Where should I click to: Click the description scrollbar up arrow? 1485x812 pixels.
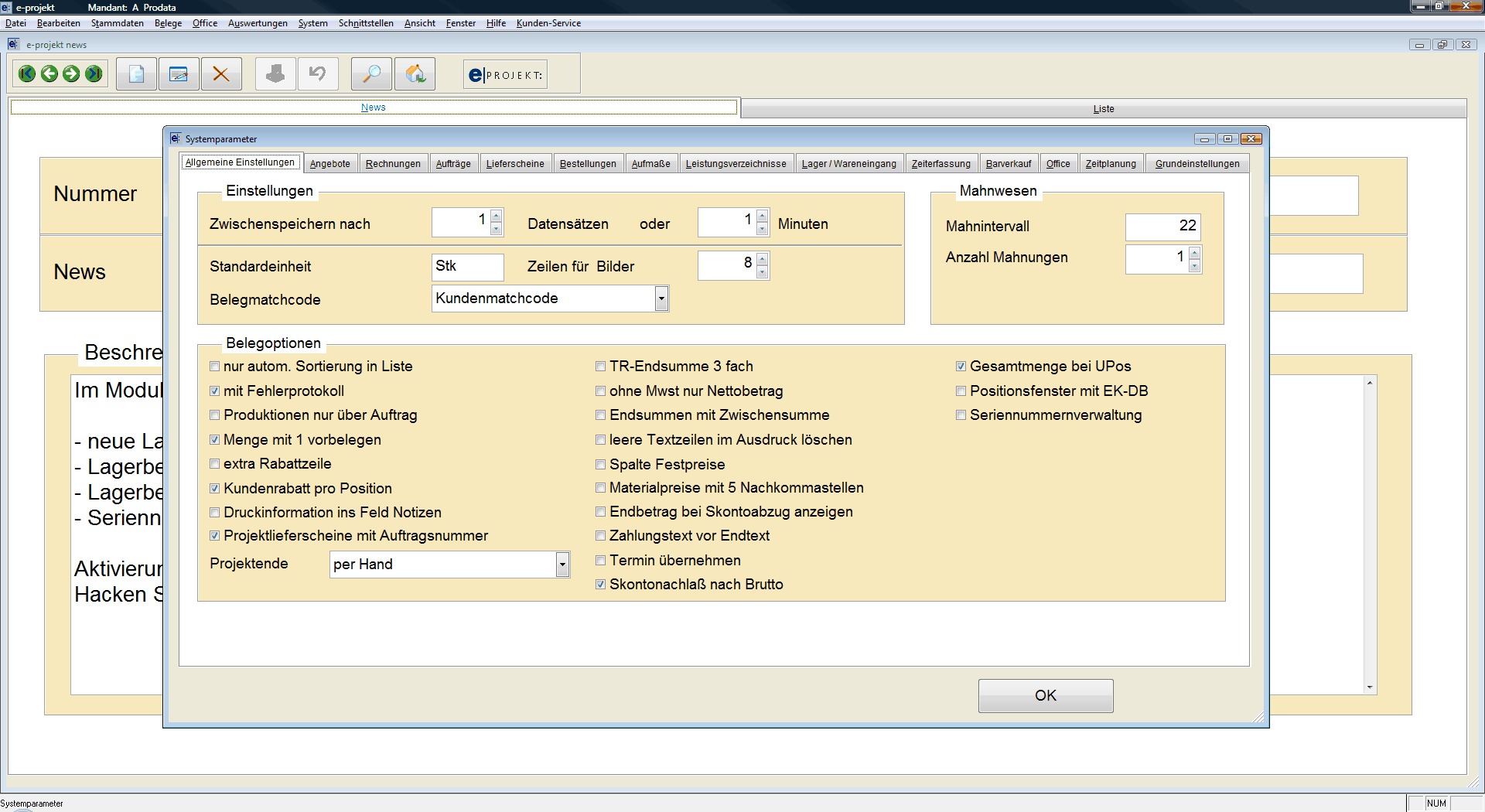click(1369, 383)
